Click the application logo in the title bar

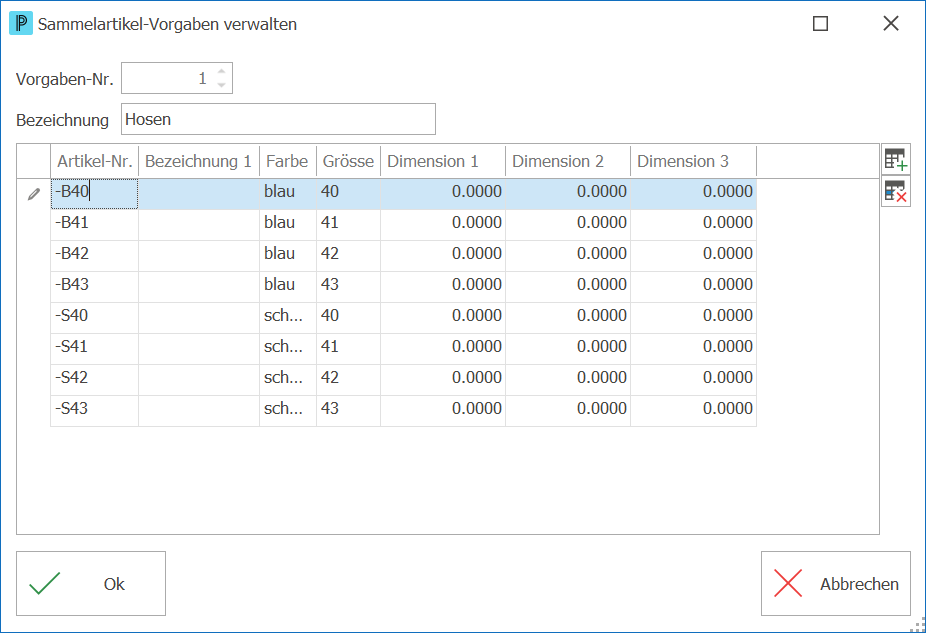[21, 24]
